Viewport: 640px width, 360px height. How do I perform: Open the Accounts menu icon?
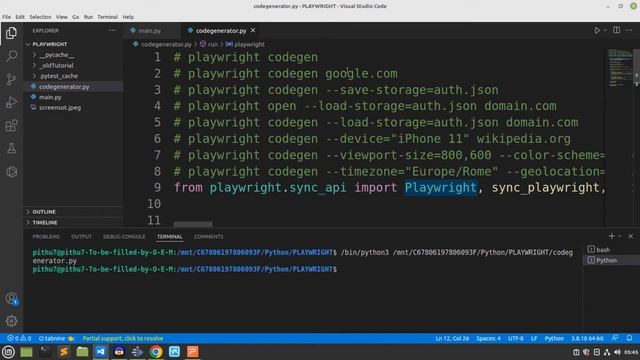pos(11,298)
